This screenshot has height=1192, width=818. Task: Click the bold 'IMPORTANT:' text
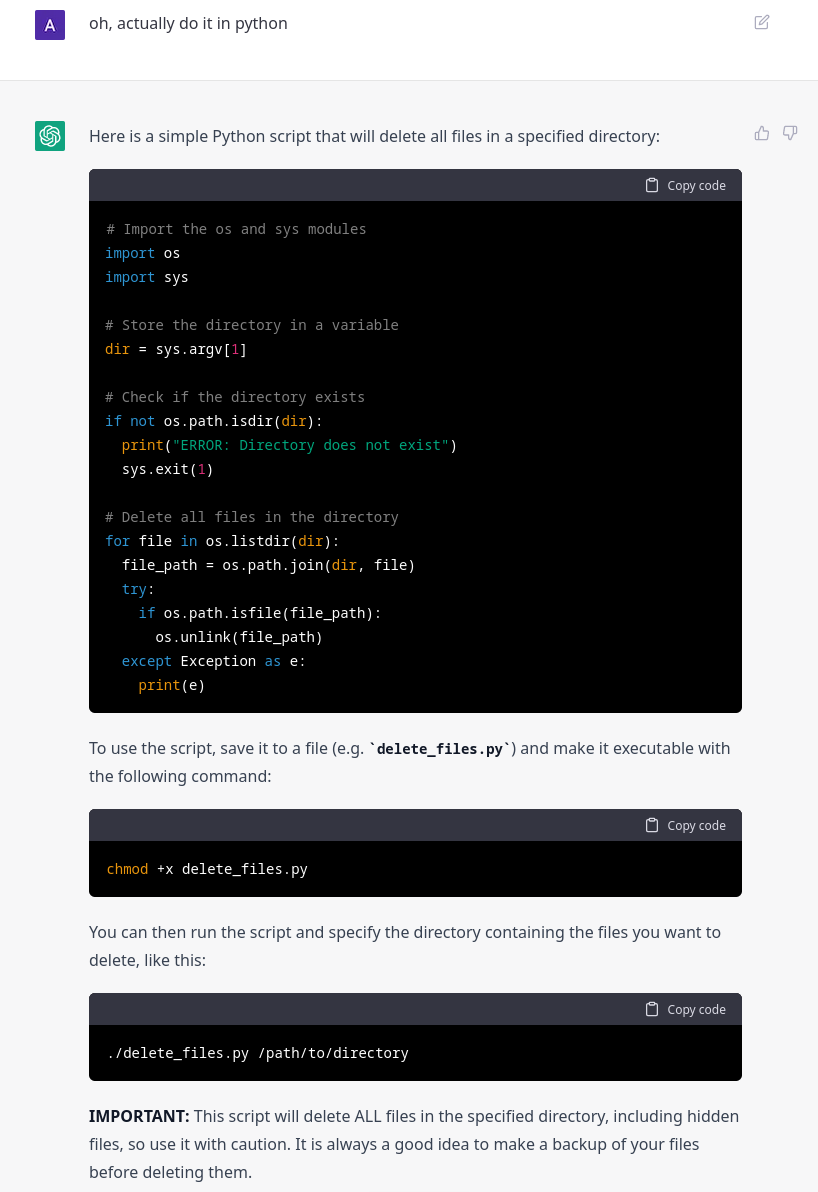coord(139,1117)
